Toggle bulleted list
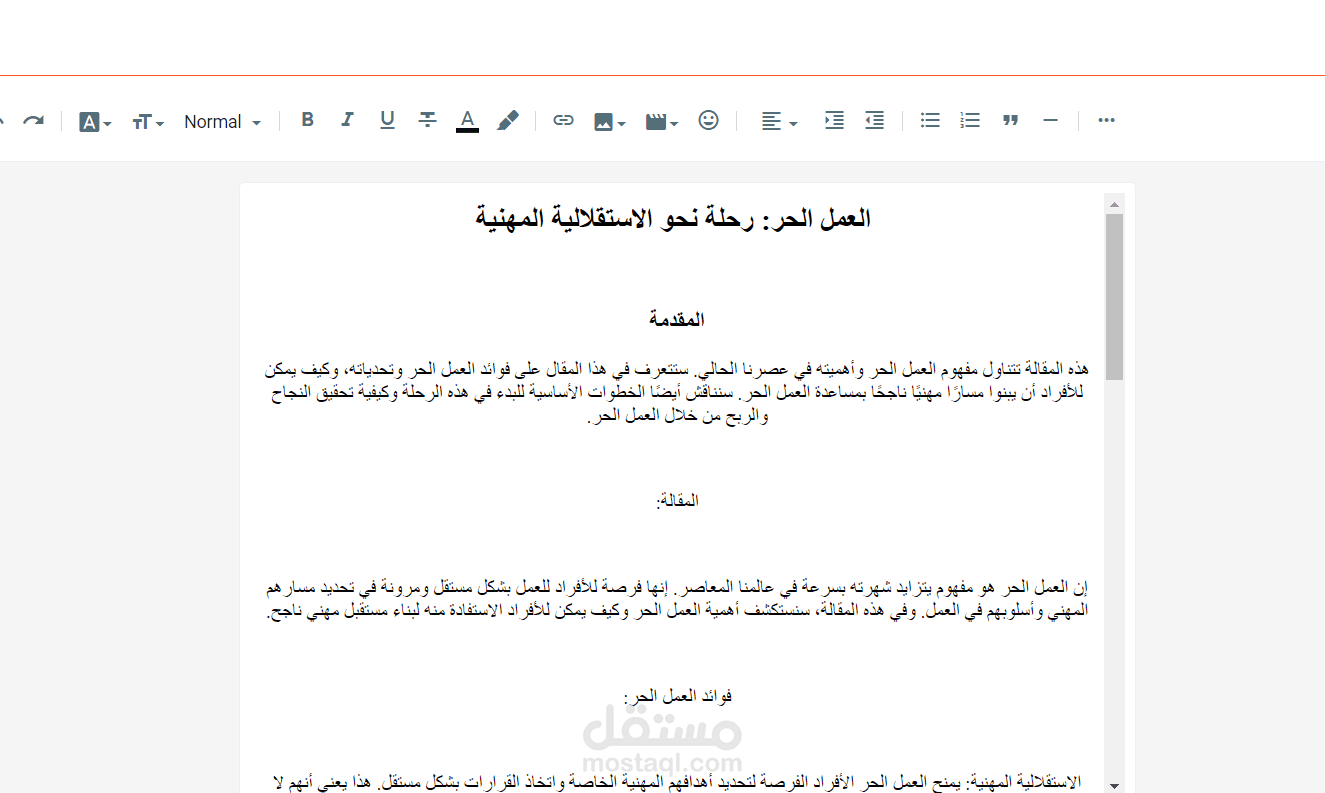1325x793 pixels. point(930,120)
